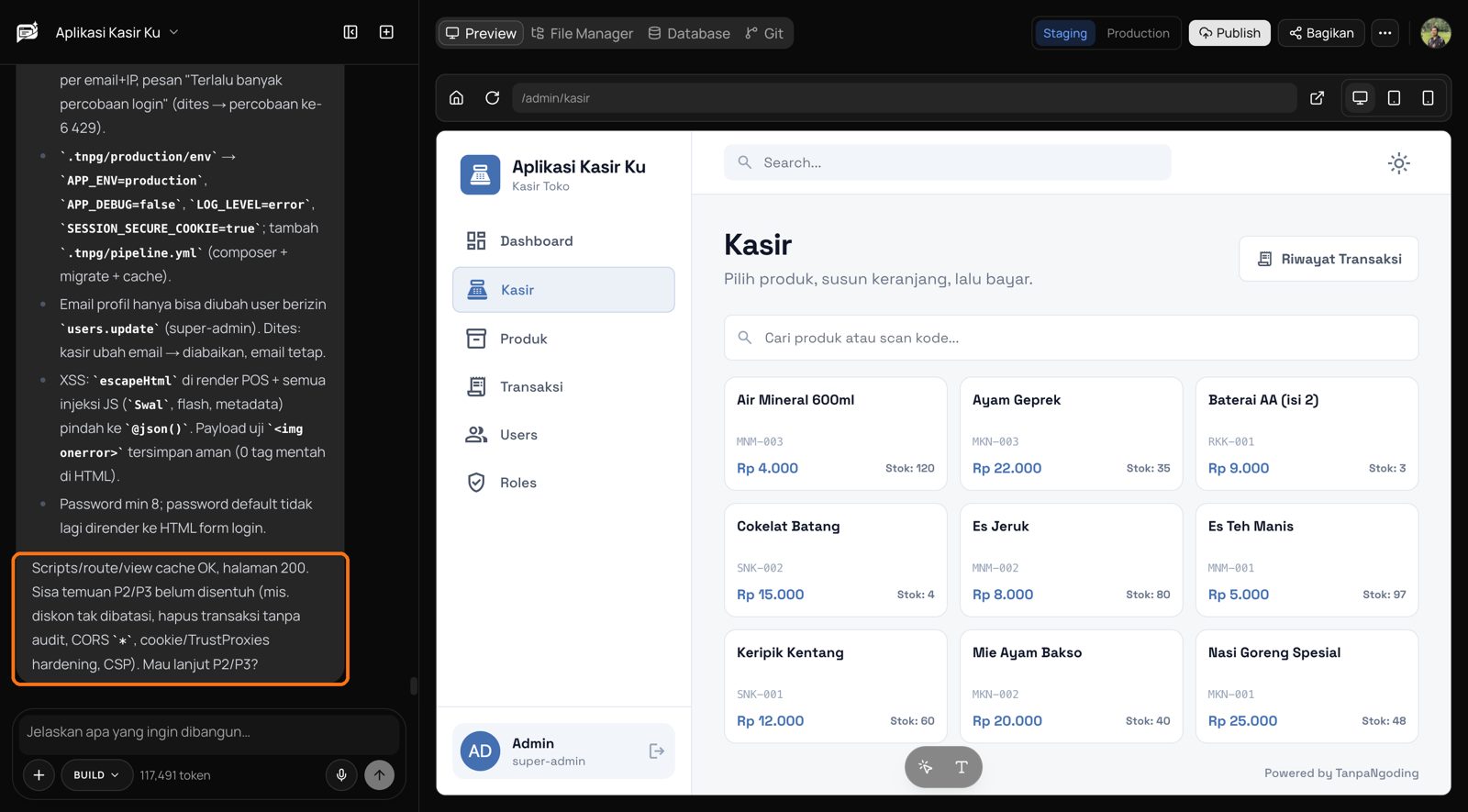The height and width of the screenshot is (812, 1468).
Task: Open the Git tab
Action: [764, 33]
